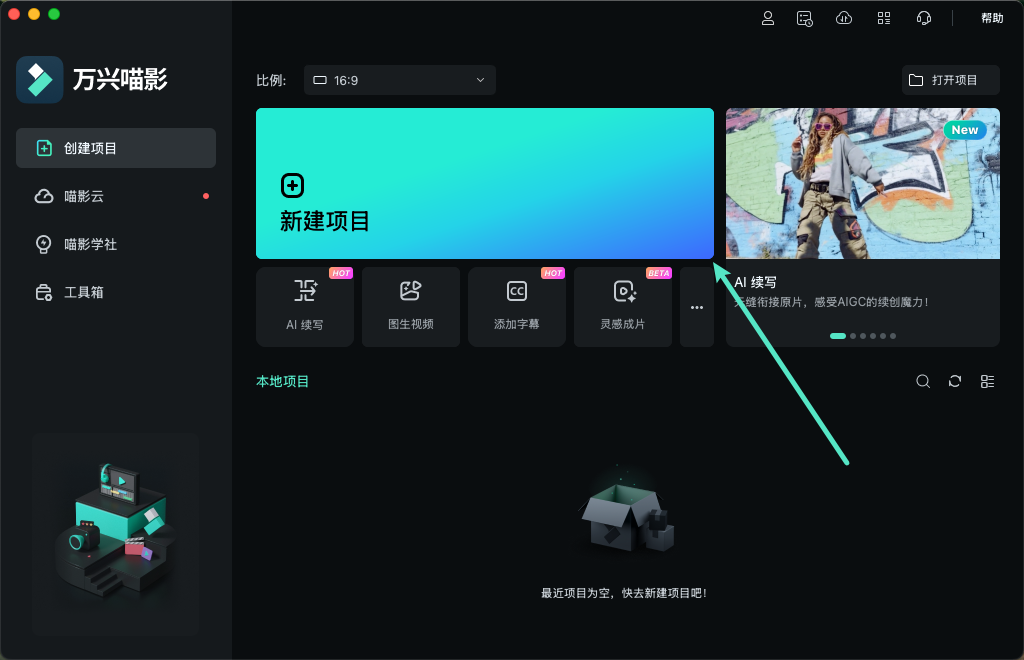Click 新建项目 to create a project
The image size is (1024, 660).
(x=484, y=183)
